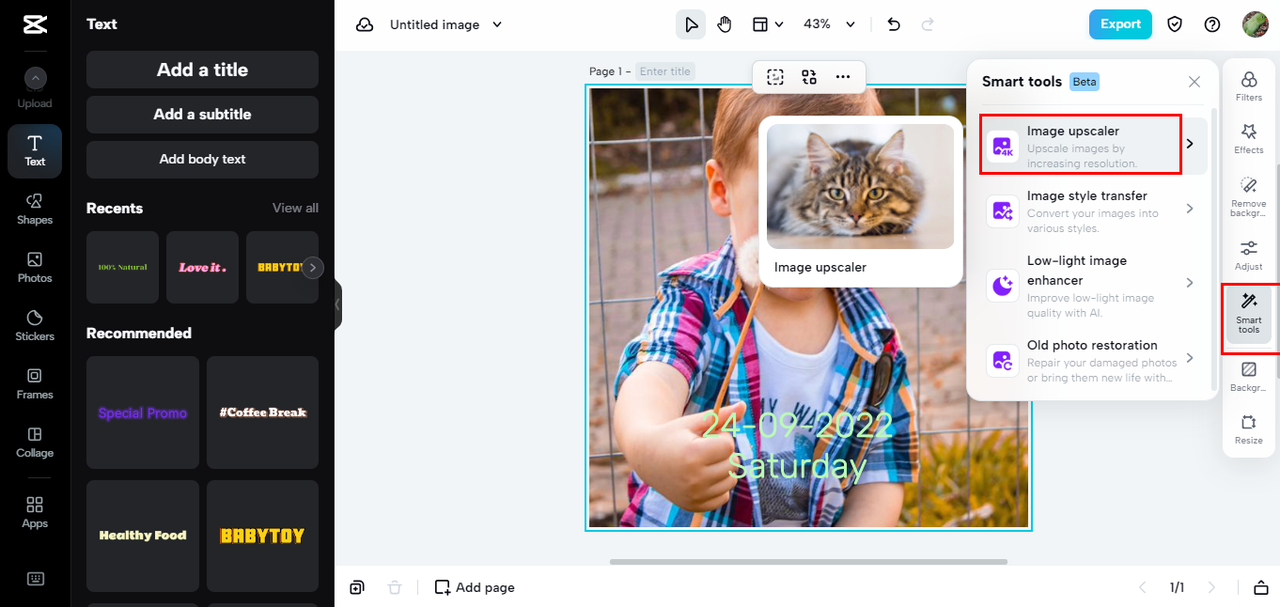Click the replace image icon above canvas
Viewport: 1280px width, 607px height.
(809, 77)
